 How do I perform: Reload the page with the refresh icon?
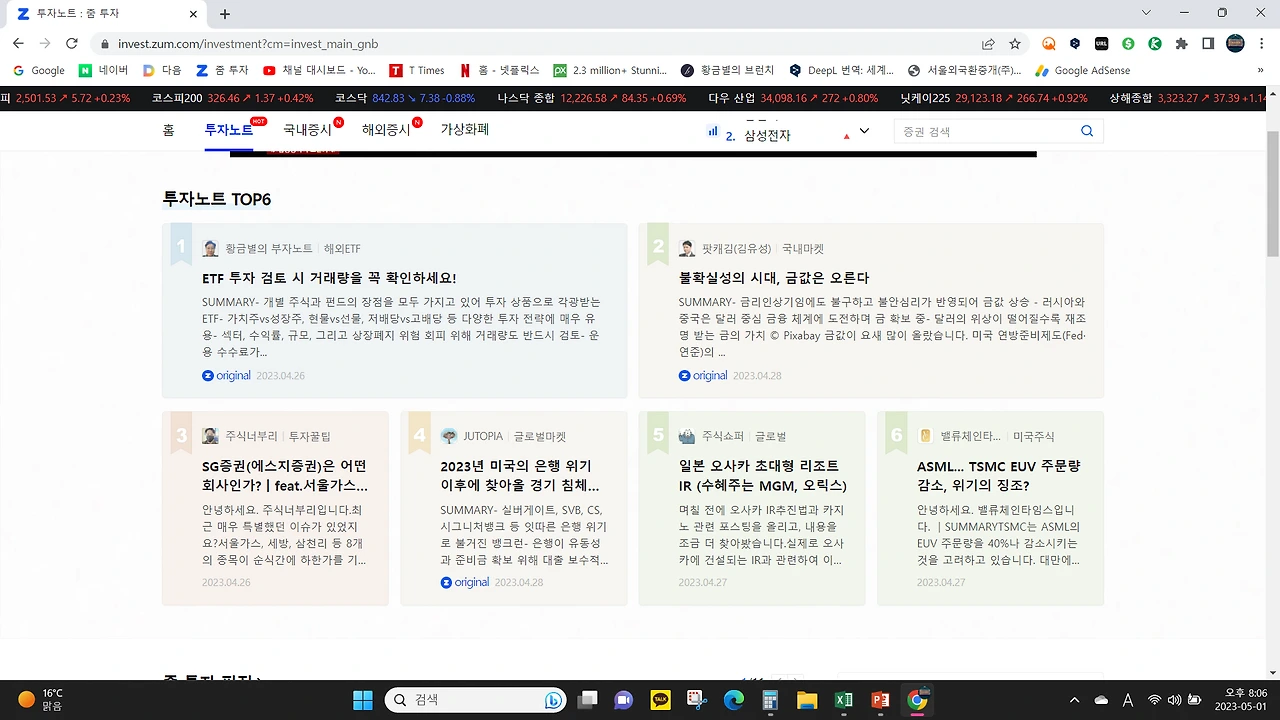[x=71, y=44]
